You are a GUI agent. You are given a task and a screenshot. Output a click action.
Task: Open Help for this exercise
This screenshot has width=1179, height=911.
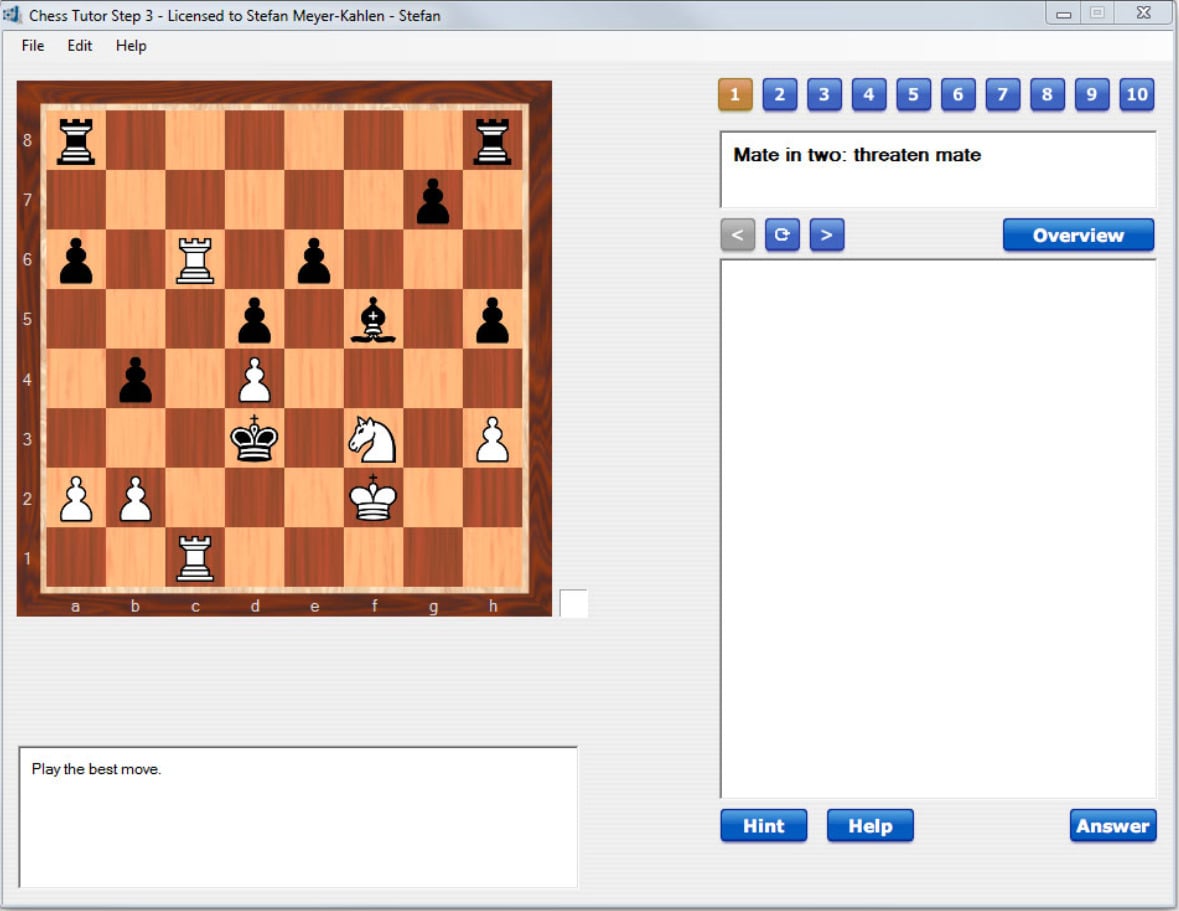click(870, 826)
